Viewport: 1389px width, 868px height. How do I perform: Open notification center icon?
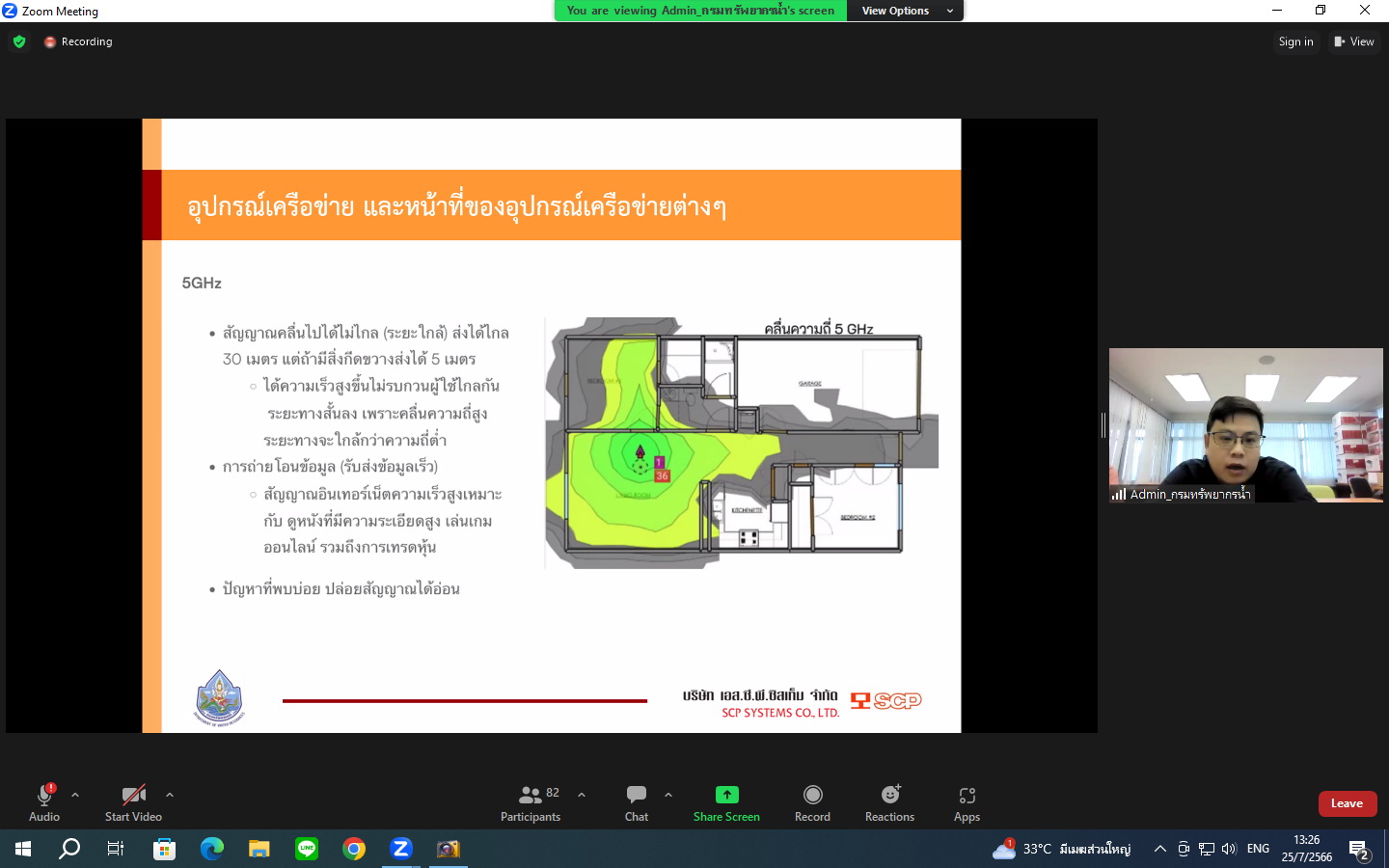(1360, 850)
